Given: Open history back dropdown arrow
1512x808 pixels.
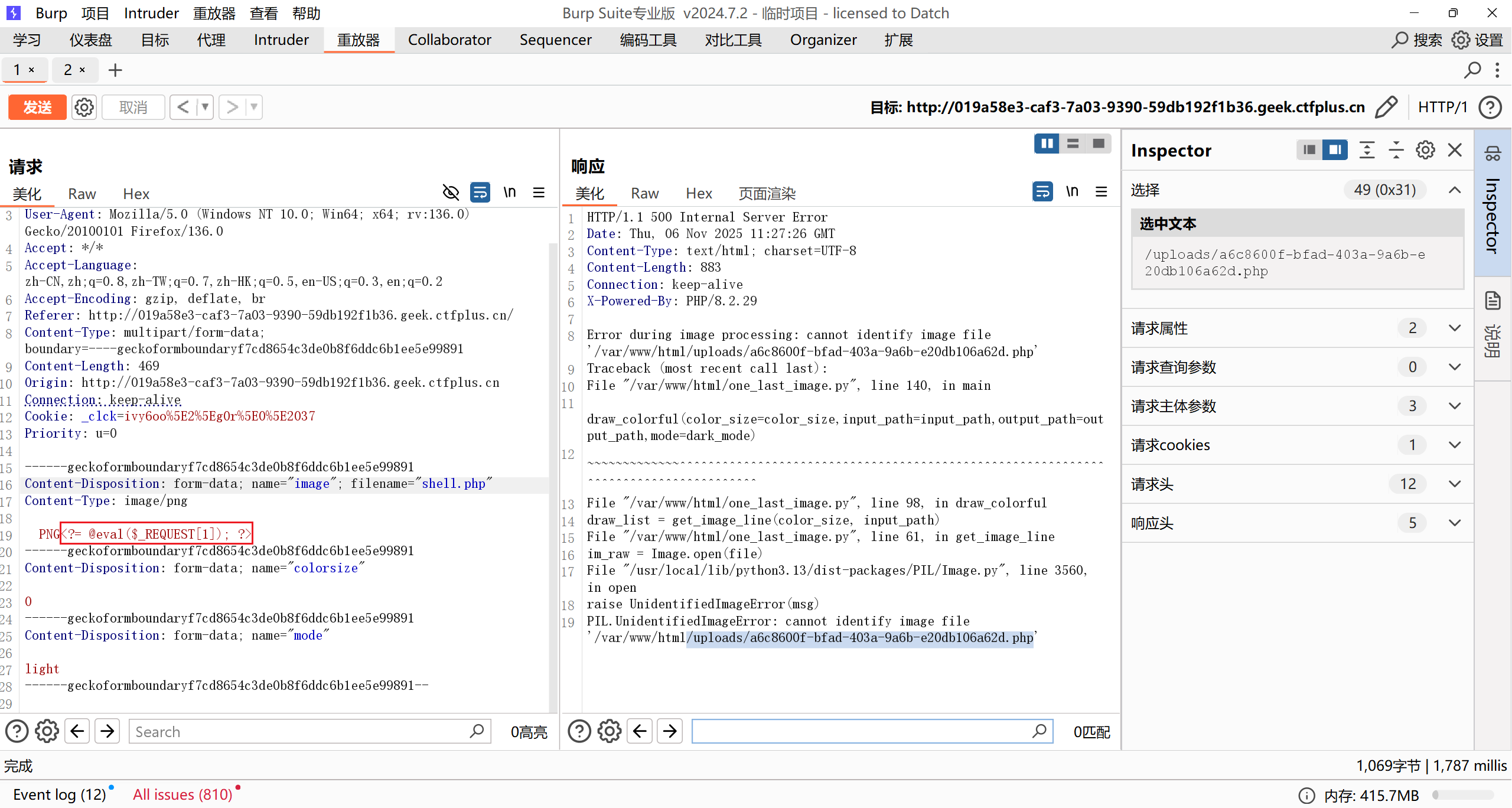Looking at the screenshot, I should [x=205, y=107].
